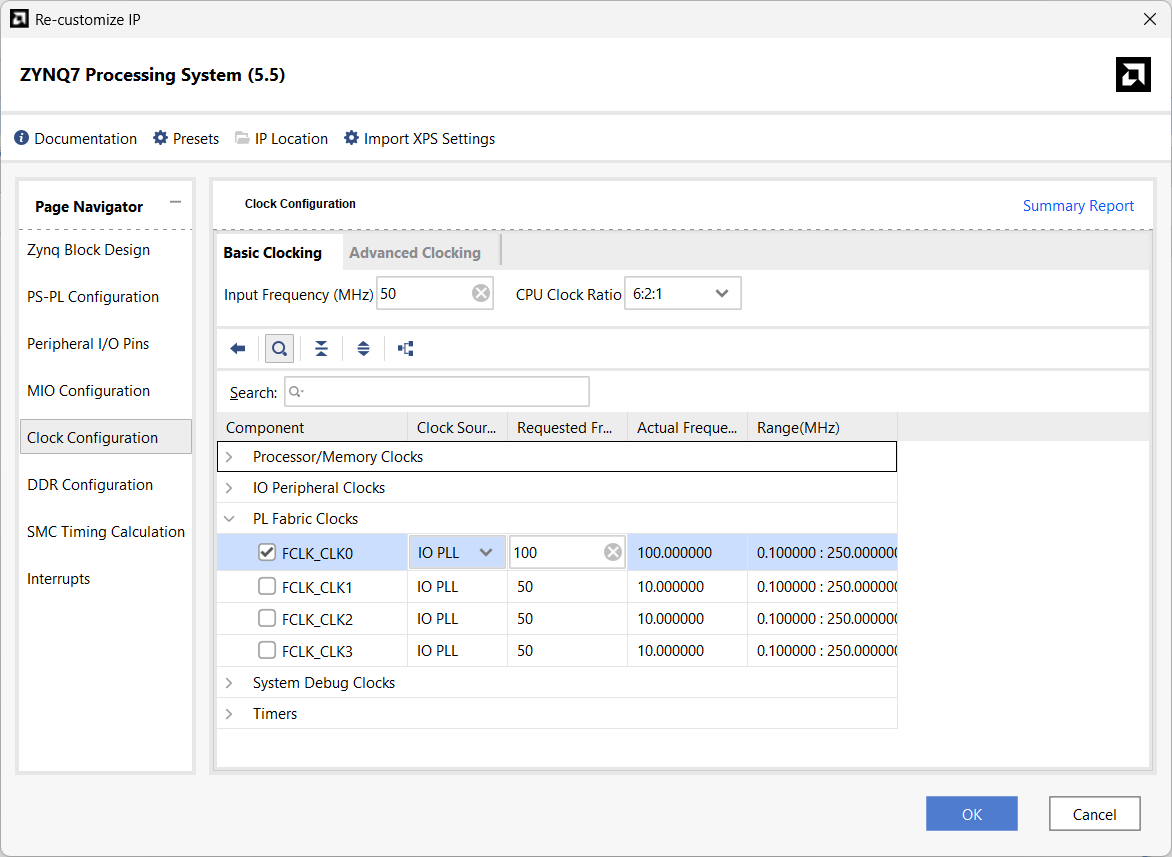1172x857 pixels.
Task: Click the OK button
Action: 972,814
